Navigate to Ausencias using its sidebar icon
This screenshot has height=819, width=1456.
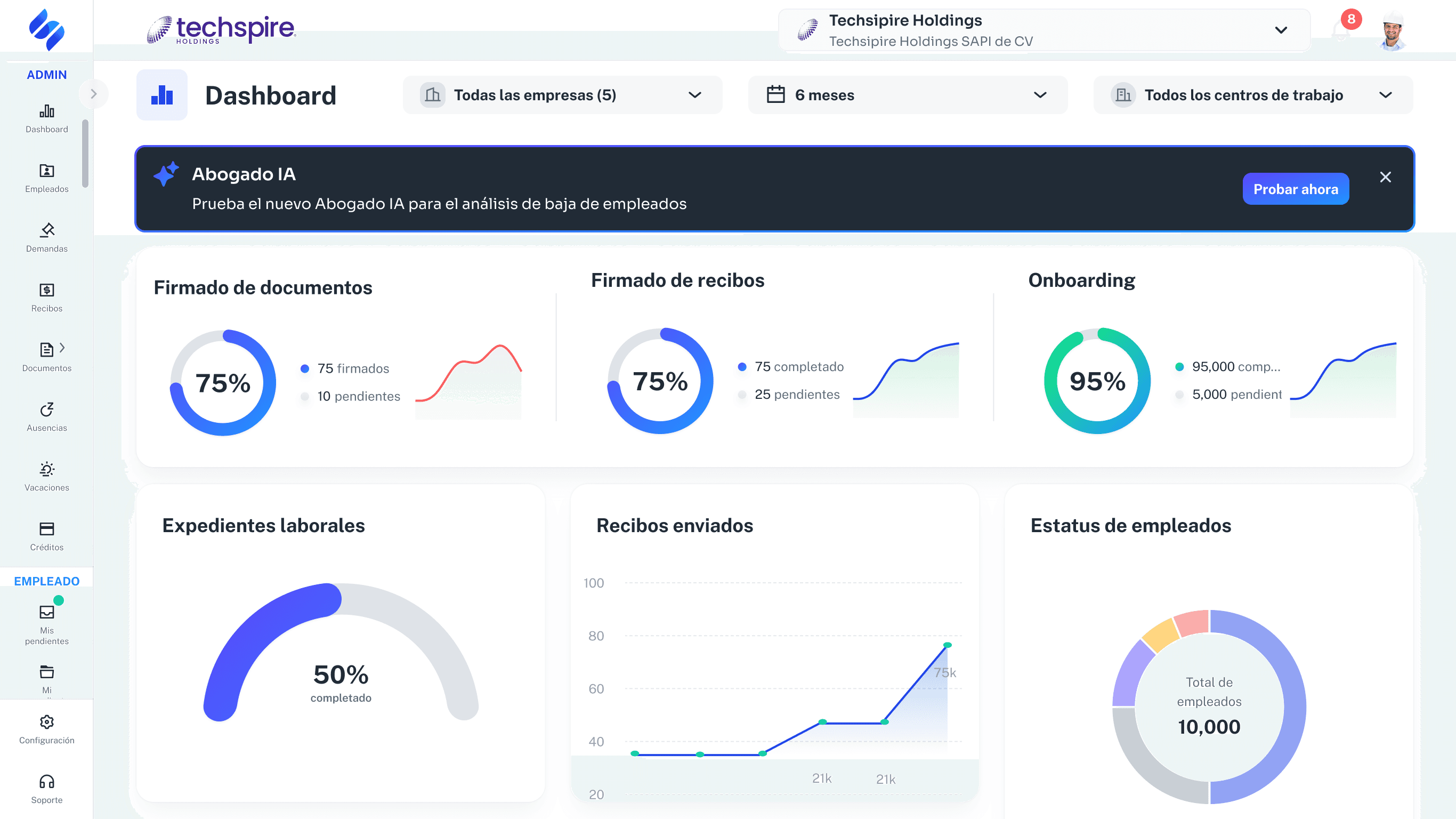tap(46, 416)
